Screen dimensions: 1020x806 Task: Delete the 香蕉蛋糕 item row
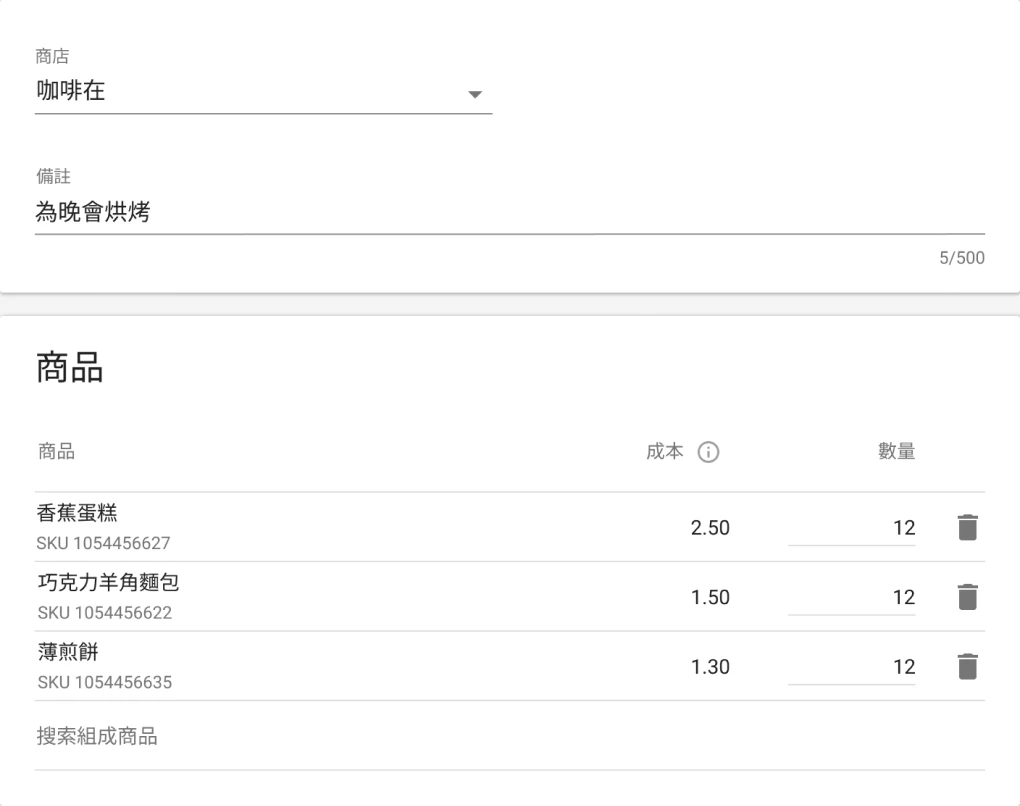(x=966, y=527)
